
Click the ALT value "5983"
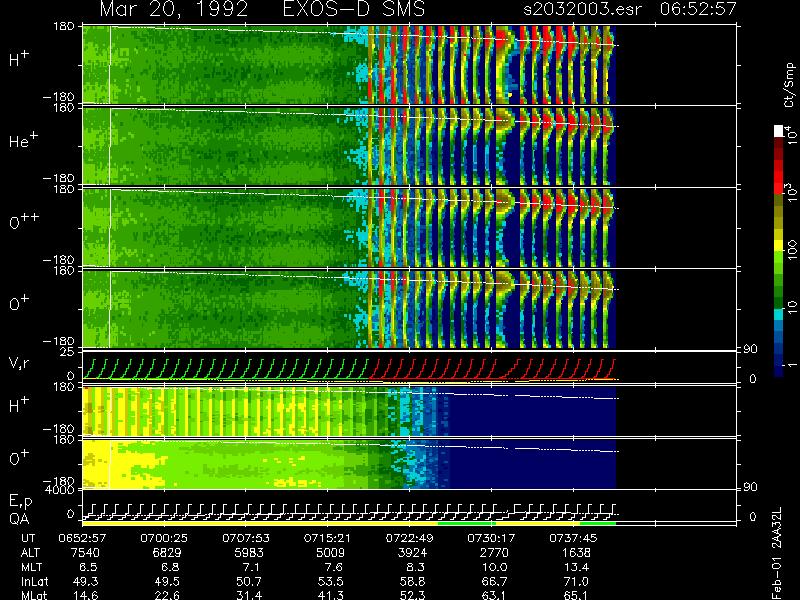pos(249,553)
